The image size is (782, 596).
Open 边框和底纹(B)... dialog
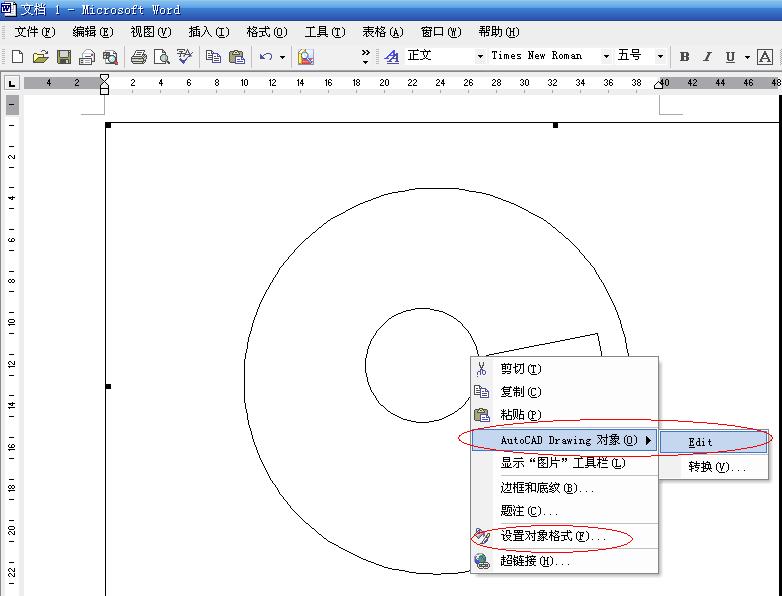[564, 488]
